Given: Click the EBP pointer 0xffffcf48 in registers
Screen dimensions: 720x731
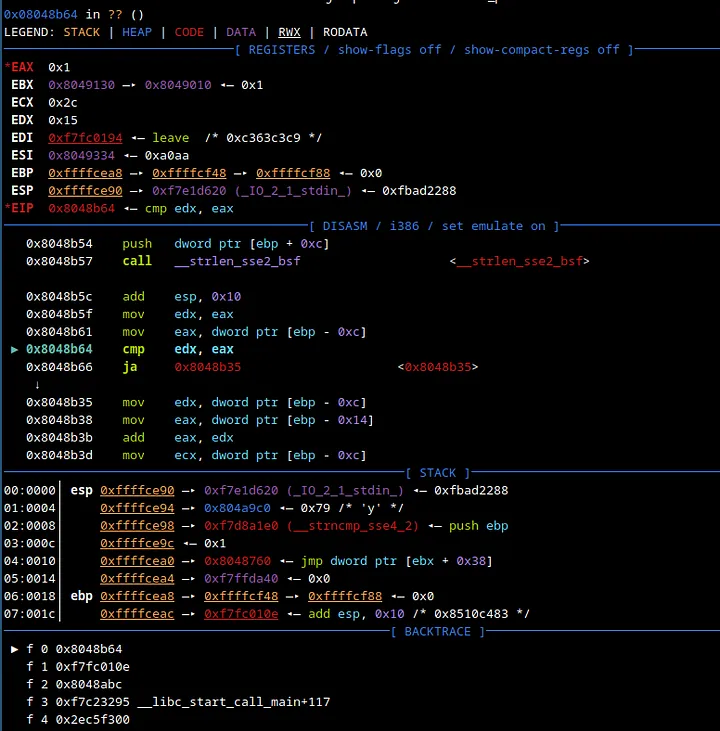Looking at the screenshot, I should [189, 173].
